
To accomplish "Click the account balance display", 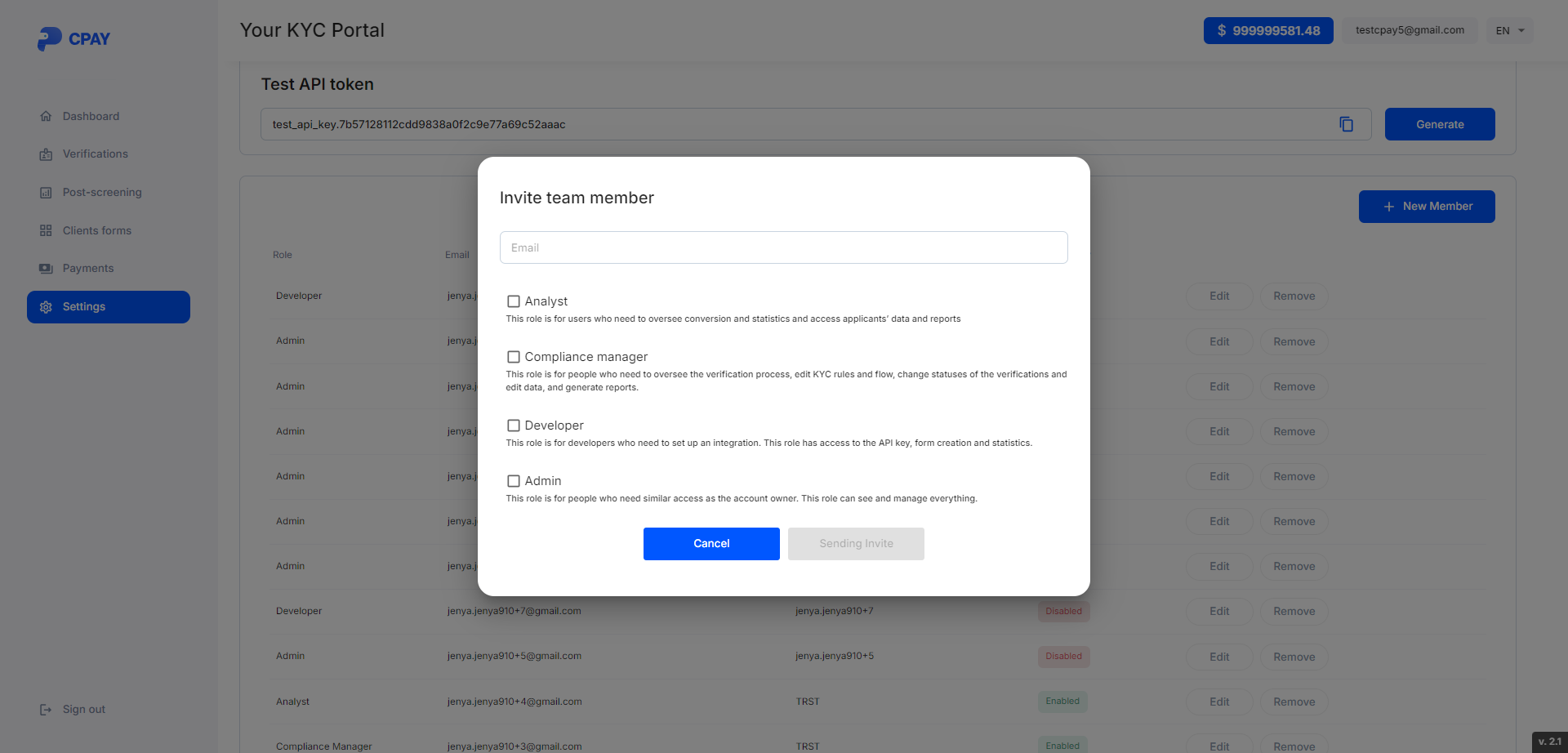I will (x=1267, y=30).
